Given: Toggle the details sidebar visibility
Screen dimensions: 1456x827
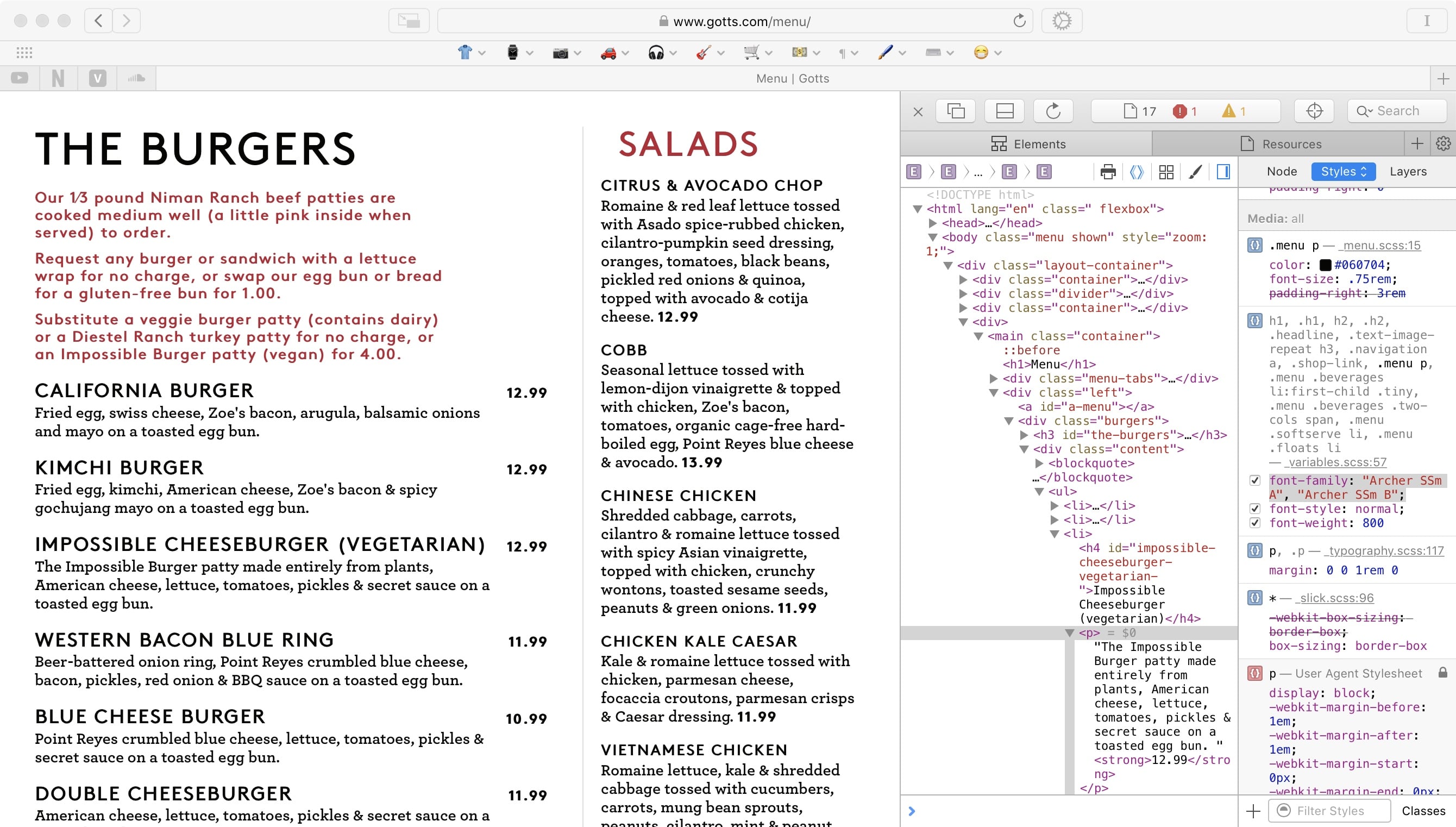Looking at the screenshot, I should (1223, 172).
